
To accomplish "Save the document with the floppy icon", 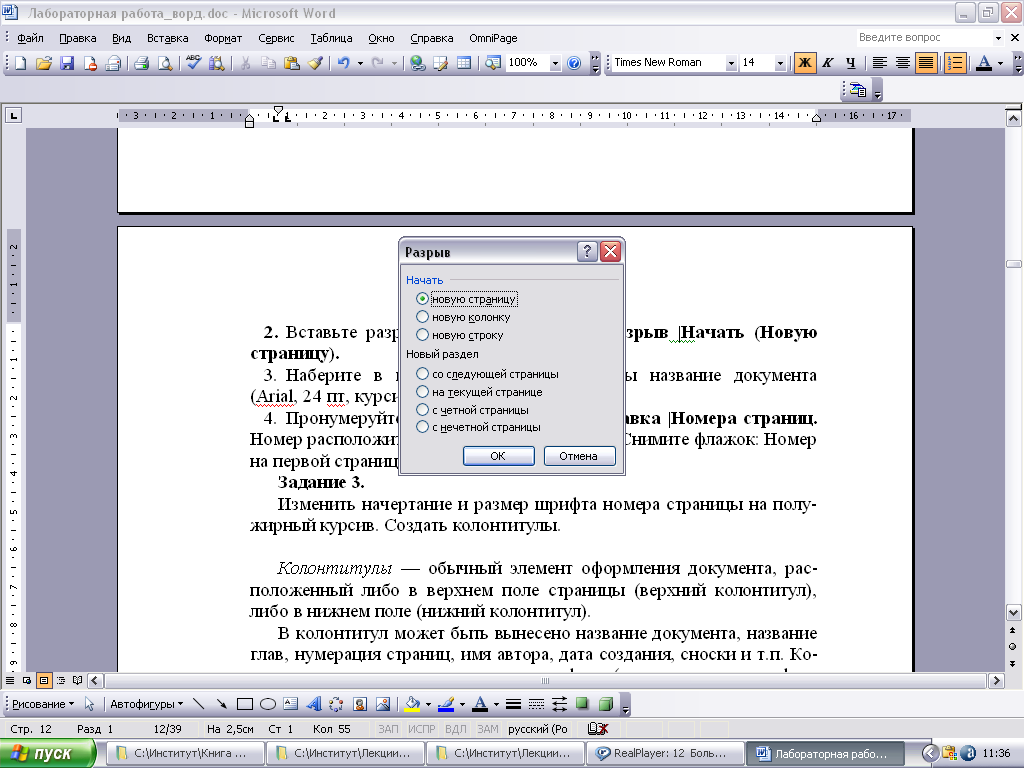I will click(67, 63).
